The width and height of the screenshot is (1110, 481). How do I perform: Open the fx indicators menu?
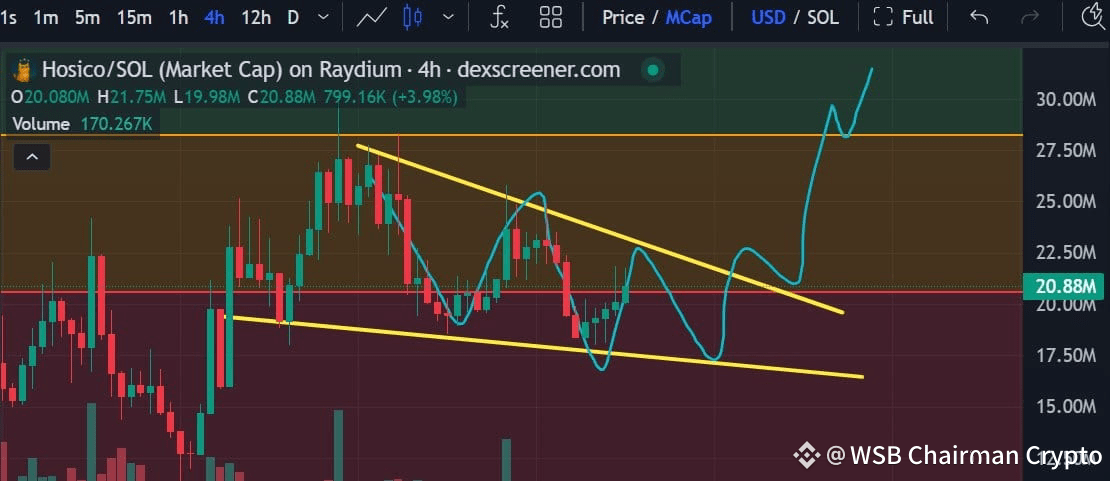[x=500, y=18]
